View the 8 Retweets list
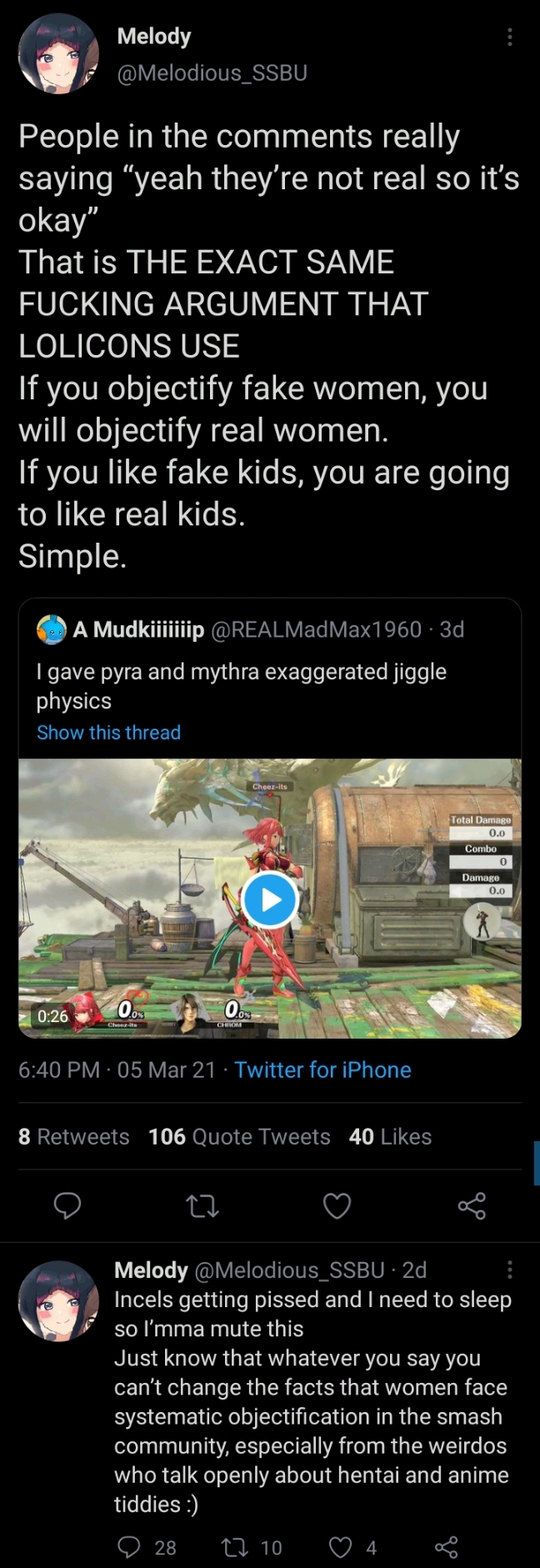This screenshot has width=540, height=1568. point(73,1136)
